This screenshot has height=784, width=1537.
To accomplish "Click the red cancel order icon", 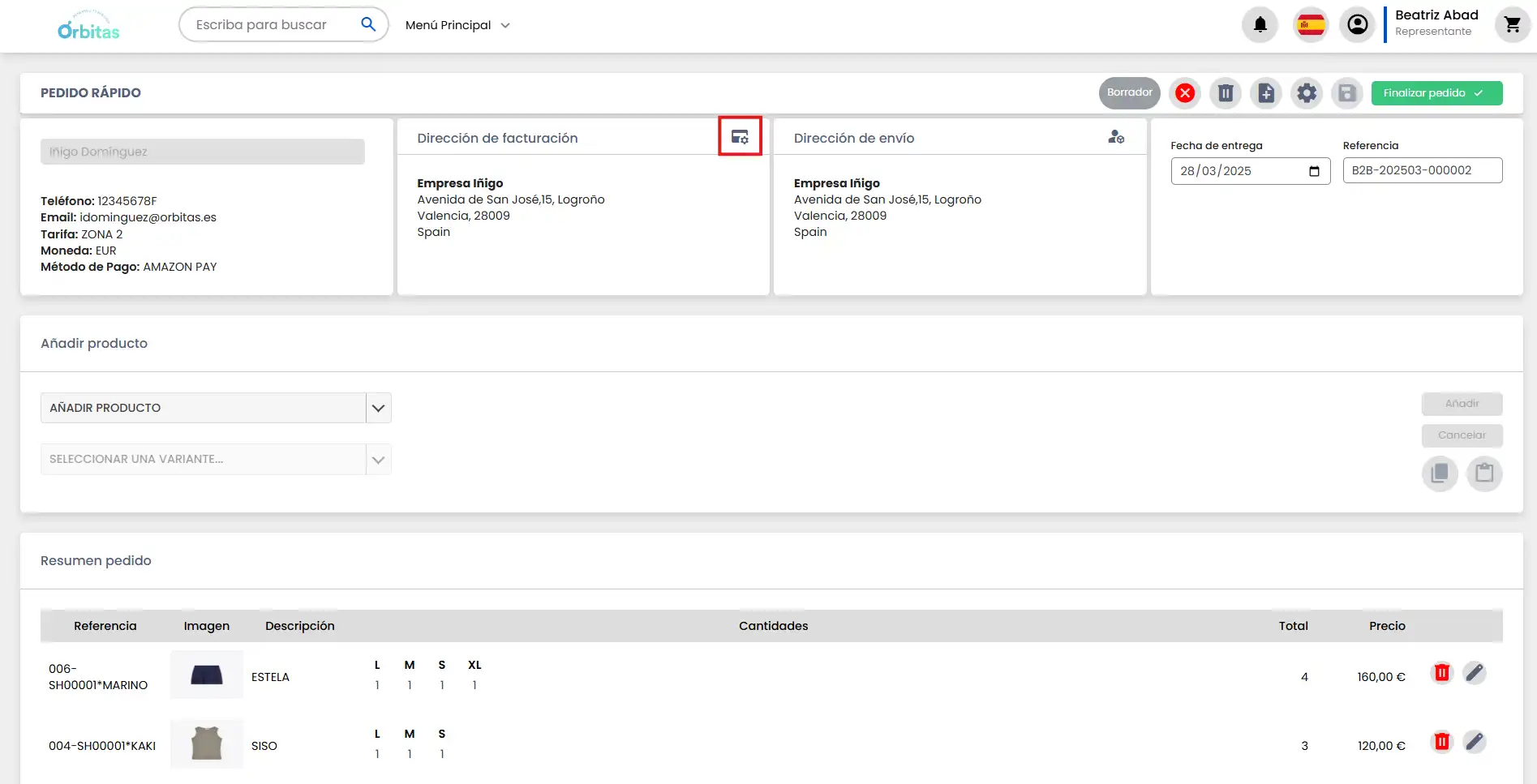I will [1185, 93].
